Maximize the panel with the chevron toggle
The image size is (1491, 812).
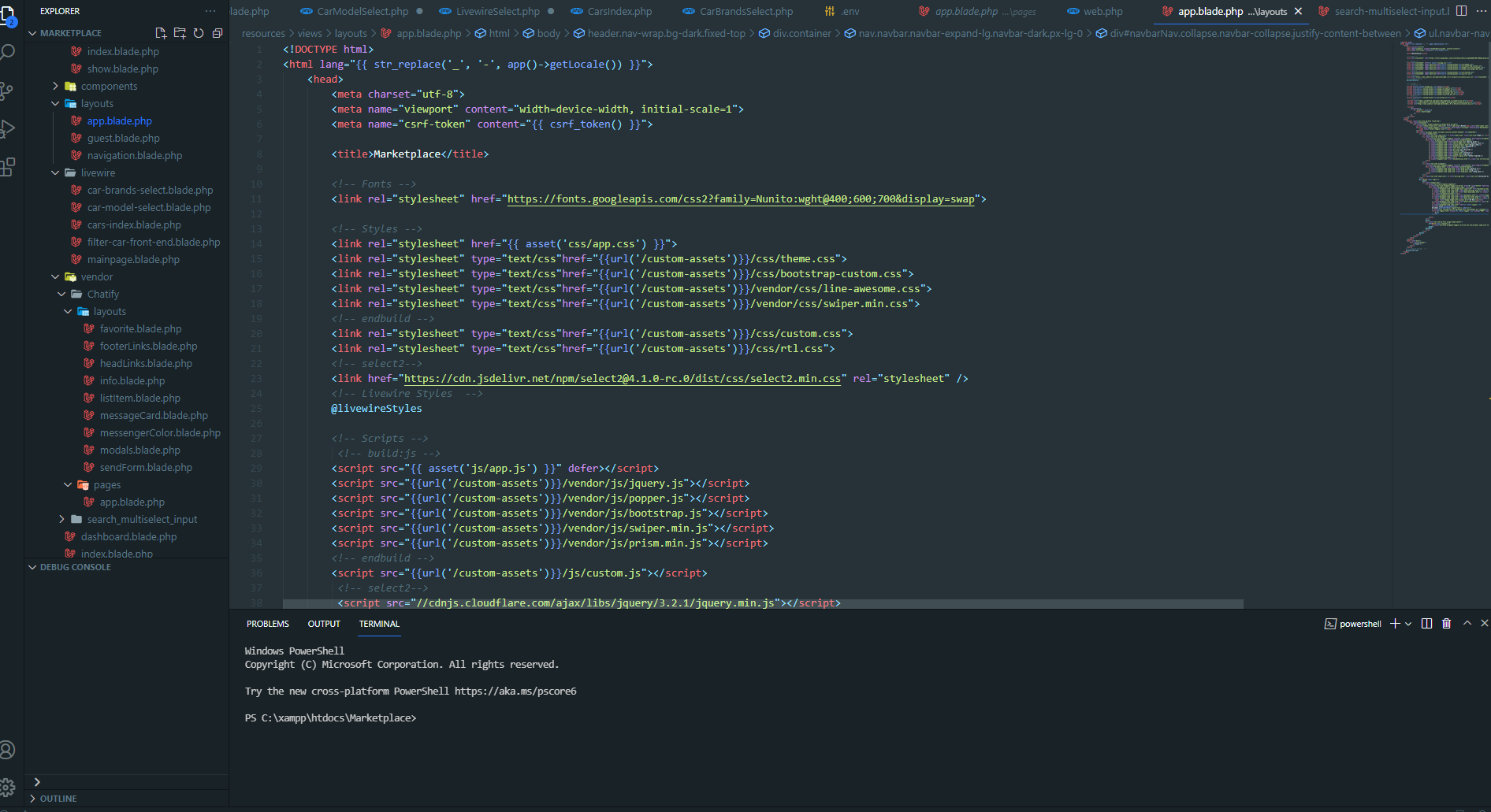pyautogui.click(x=1467, y=623)
